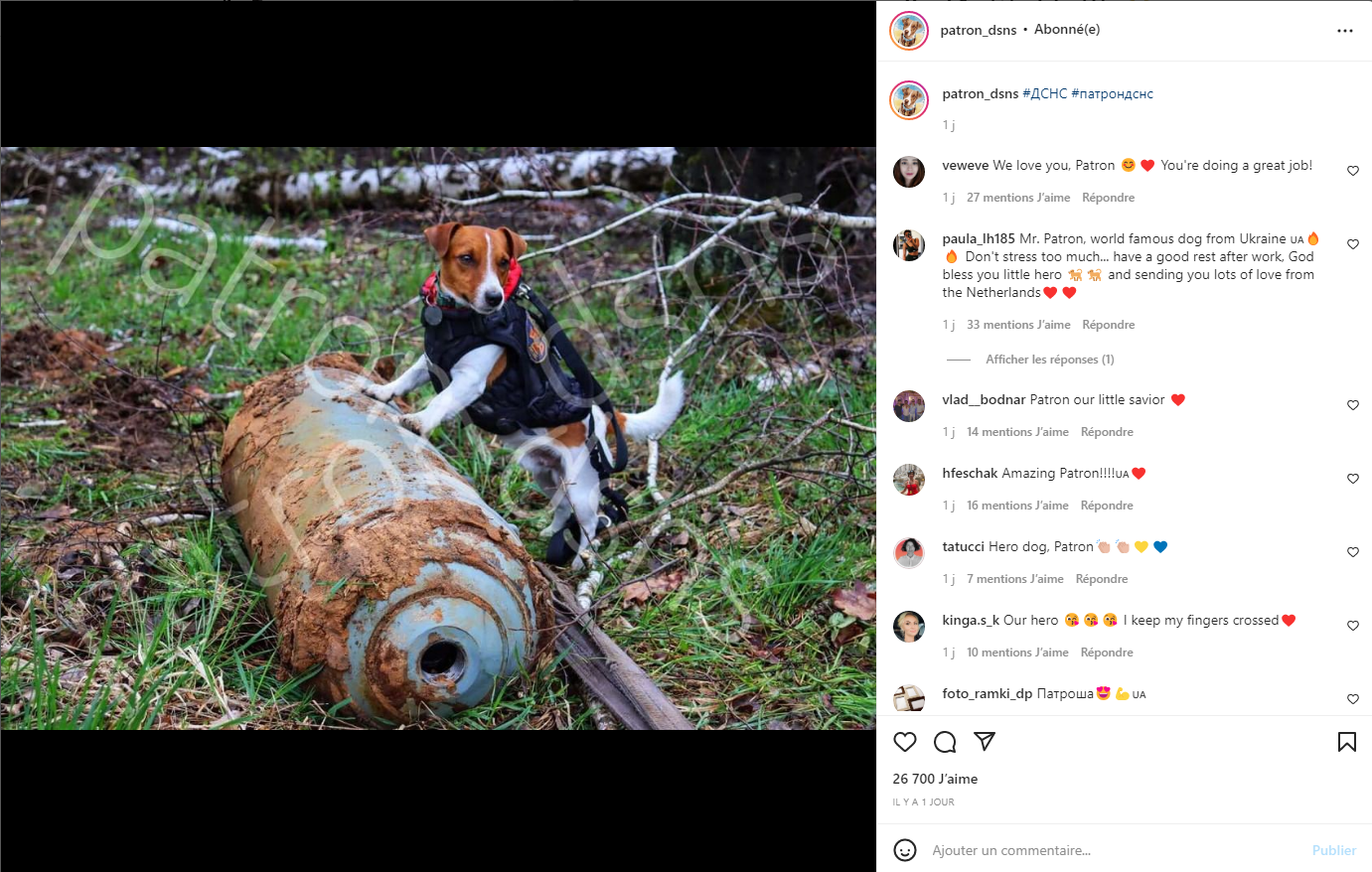Open patron_dsns profile picture in the header
1372x872 pixels.
point(909,31)
